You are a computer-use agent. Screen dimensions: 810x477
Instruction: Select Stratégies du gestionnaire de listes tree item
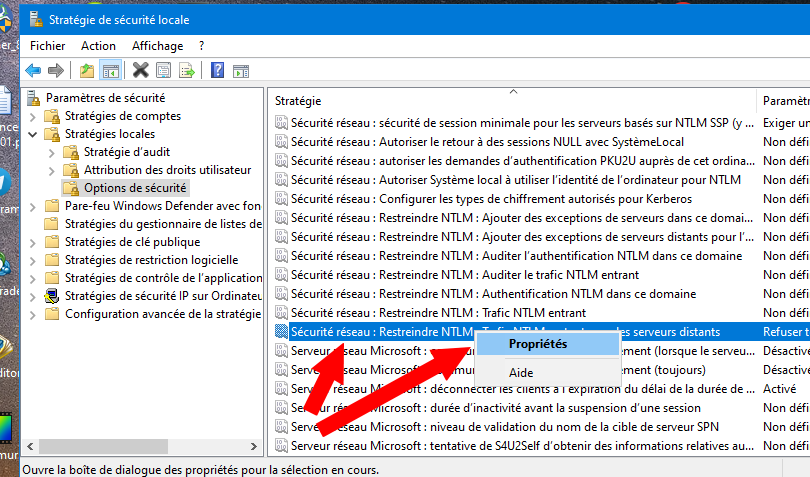tap(163, 224)
